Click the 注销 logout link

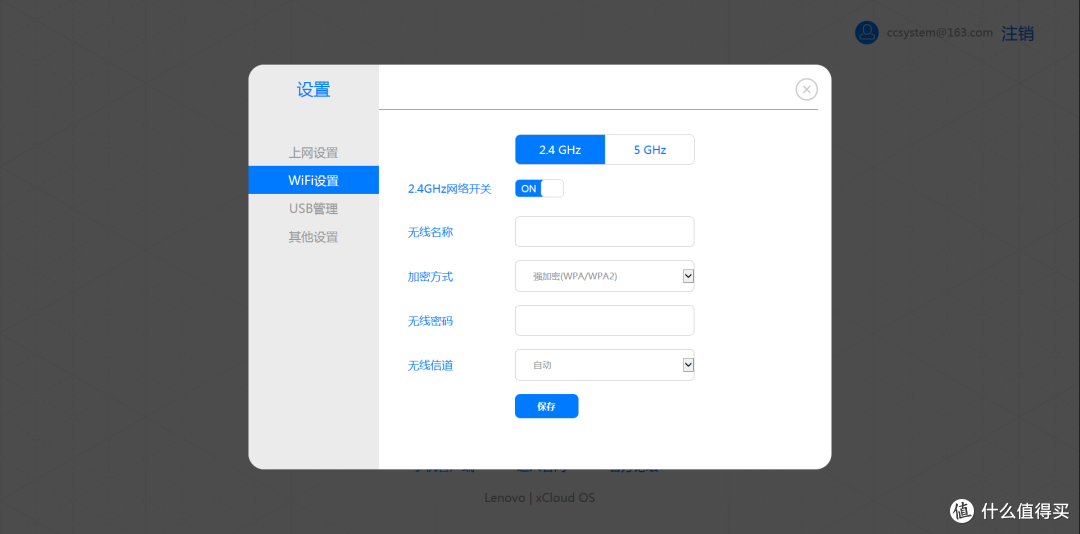click(x=1017, y=33)
